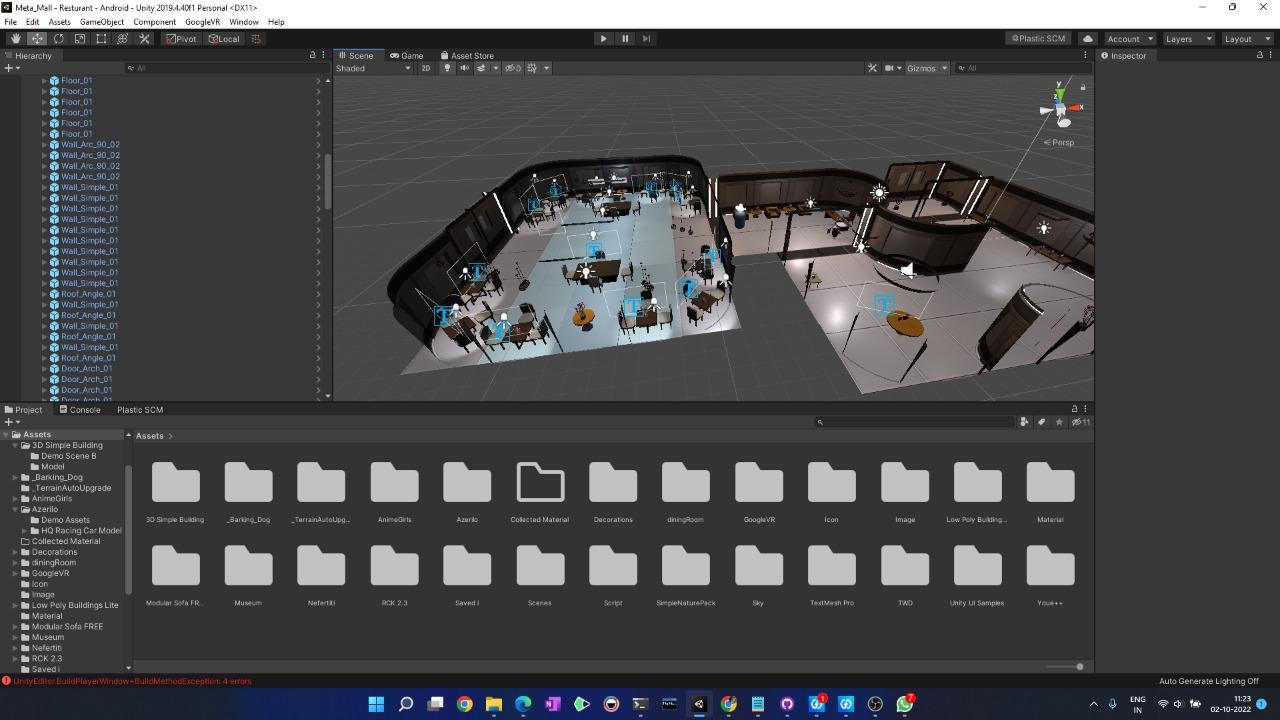
Task: Select the Rotate tool
Action: tap(58, 38)
